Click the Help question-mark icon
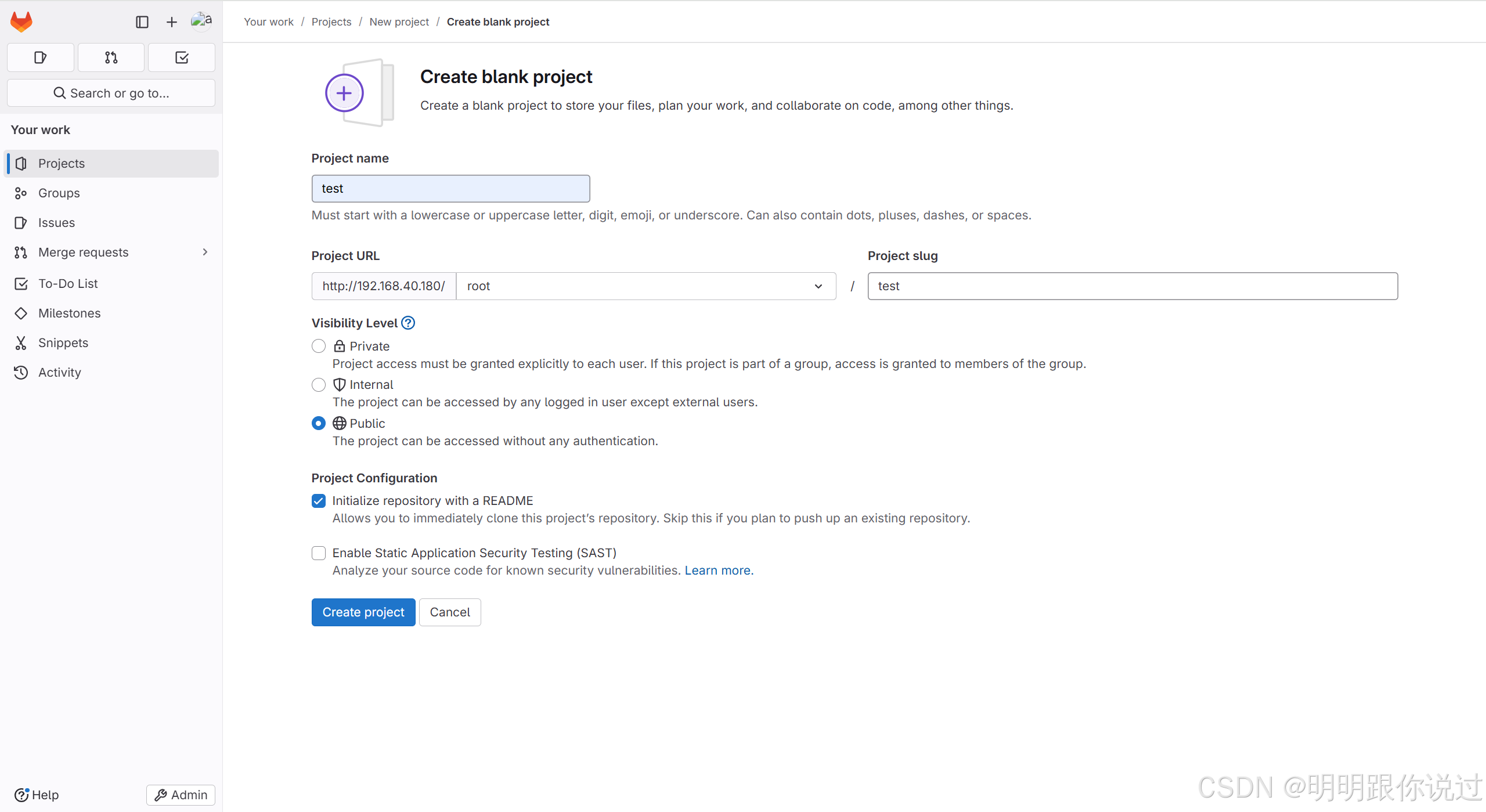The height and width of the screenshot is (812, 1486). pyautogui.click(x=21, y=795)
